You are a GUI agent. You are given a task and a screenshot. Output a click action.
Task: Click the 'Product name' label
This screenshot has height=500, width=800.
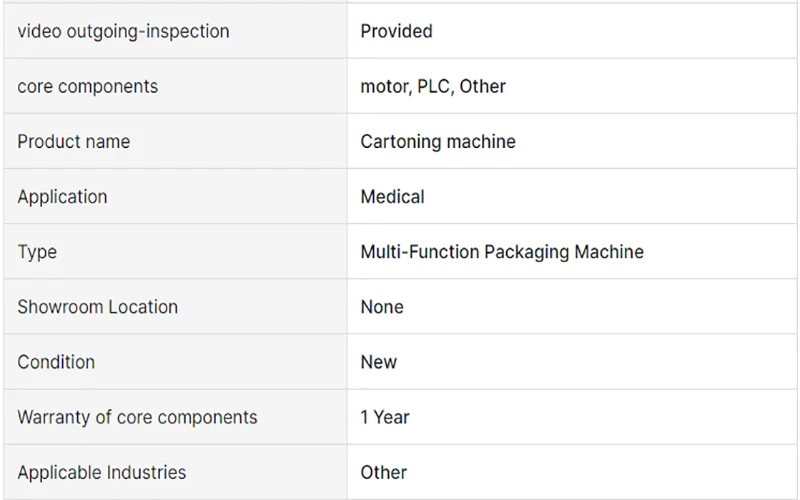click(74, 141)
